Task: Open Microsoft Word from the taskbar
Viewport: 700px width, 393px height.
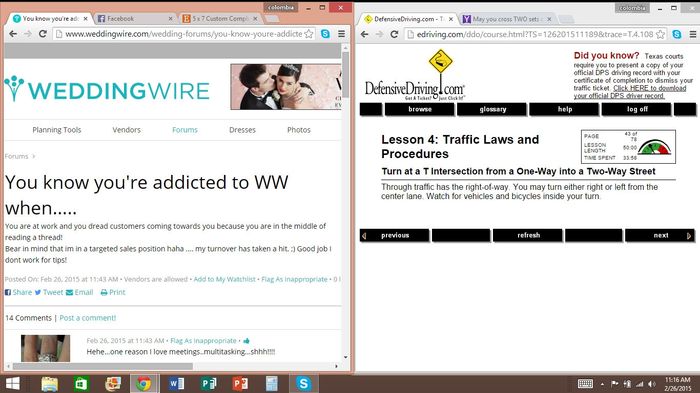Action: (176, 384)
